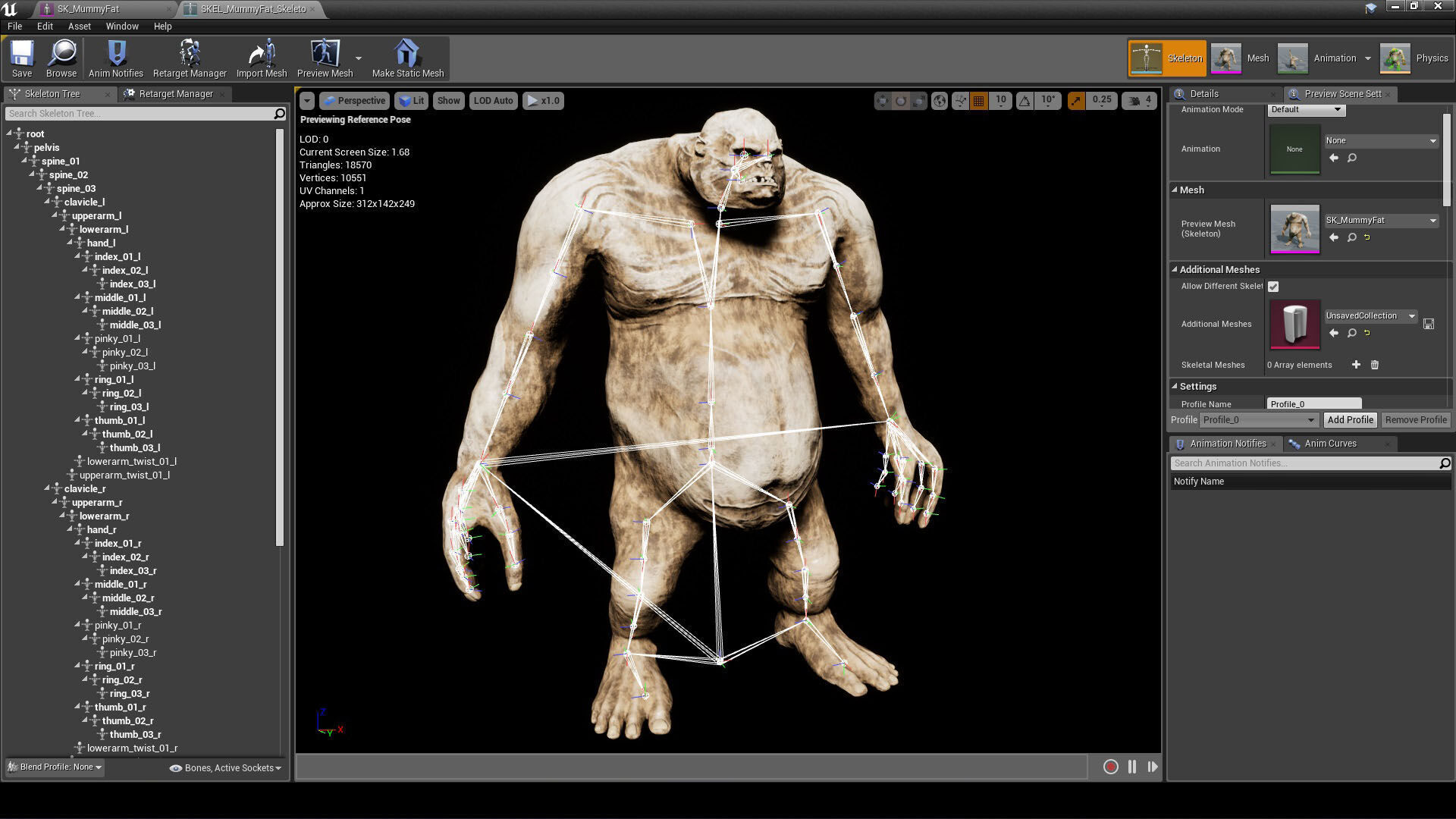Viewport: 1456px width, 819px height.
Task: Open the Retarget Manager toolbar icon
Action: (190, 54)
